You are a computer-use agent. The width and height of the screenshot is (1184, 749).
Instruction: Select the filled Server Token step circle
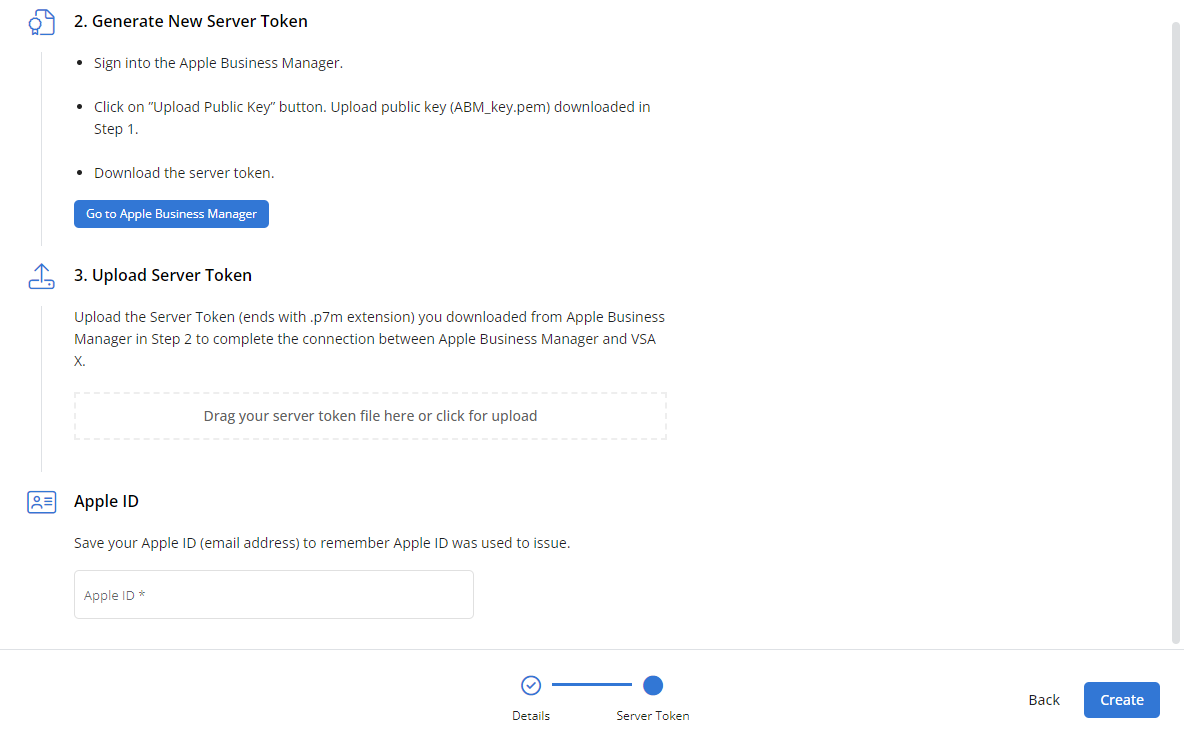[653, 685]
